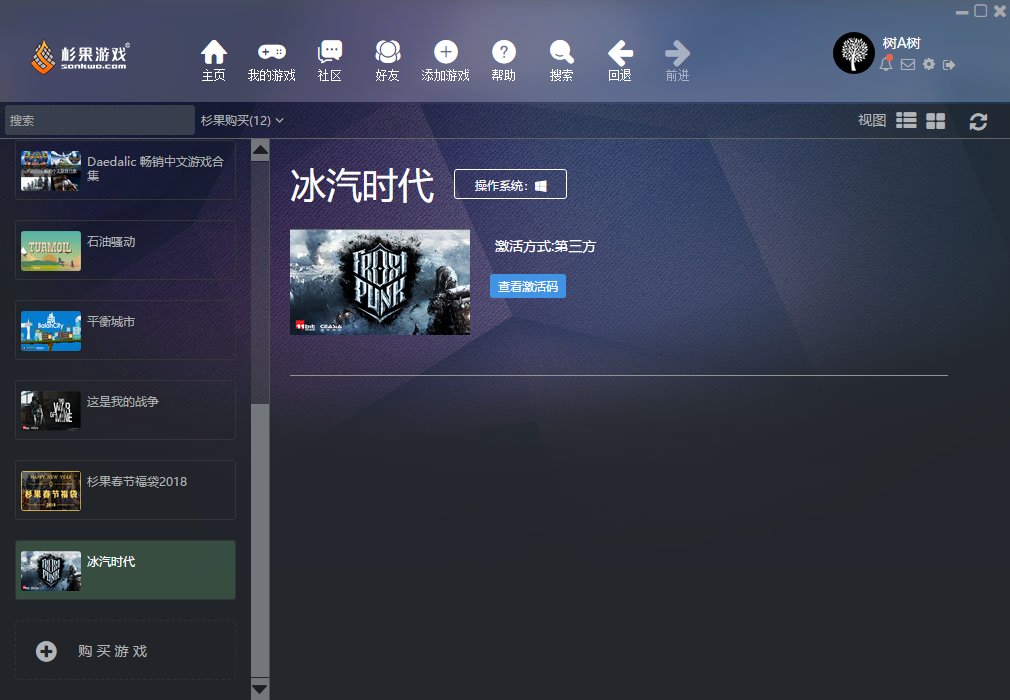The height and width of the screenshot is (700, 1010).
Task: Click the 查看激活码 button
Action: [528, 286]
